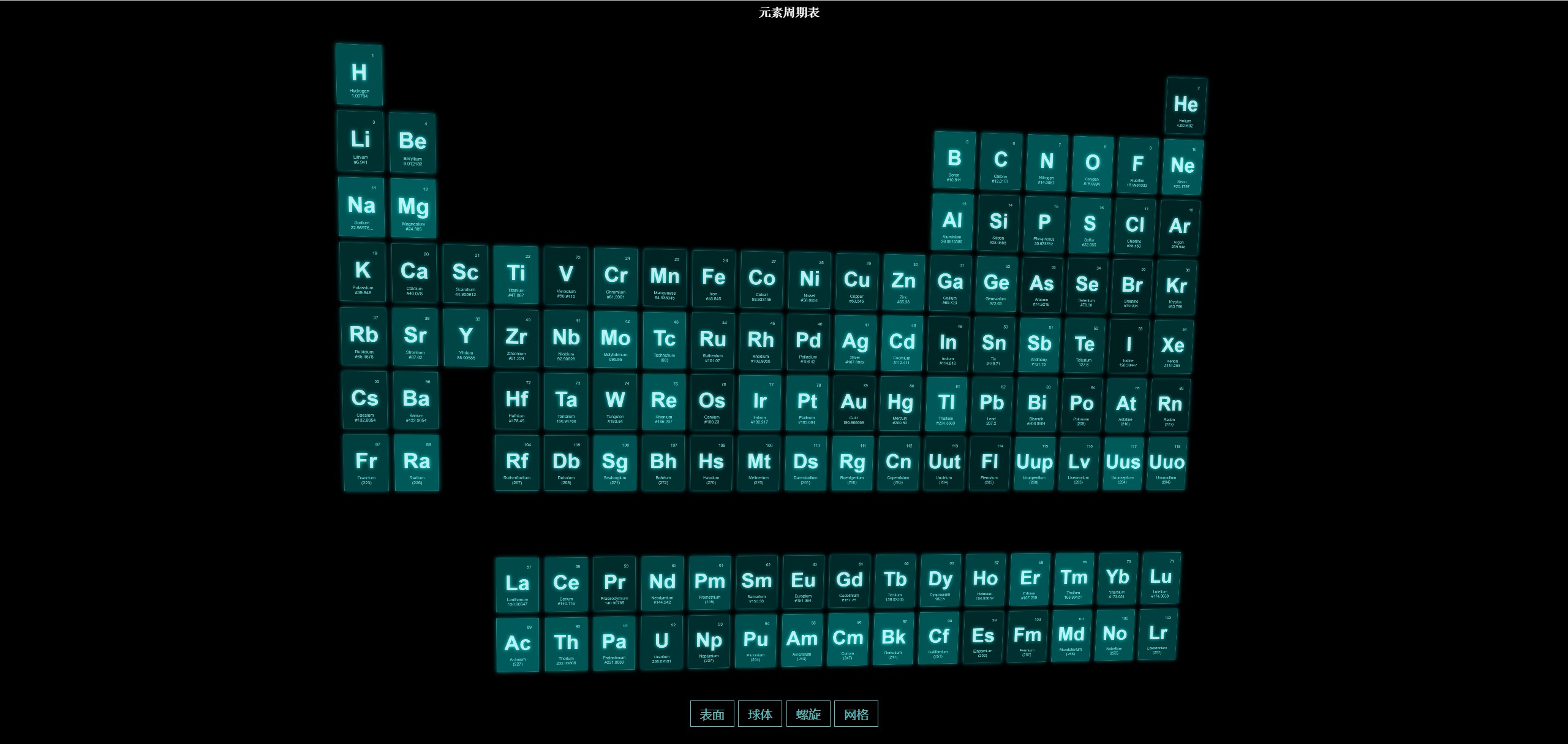Click the Magnesium (Mg) tile
This screenshot has height=744, width=1568.
click(413, 208)
